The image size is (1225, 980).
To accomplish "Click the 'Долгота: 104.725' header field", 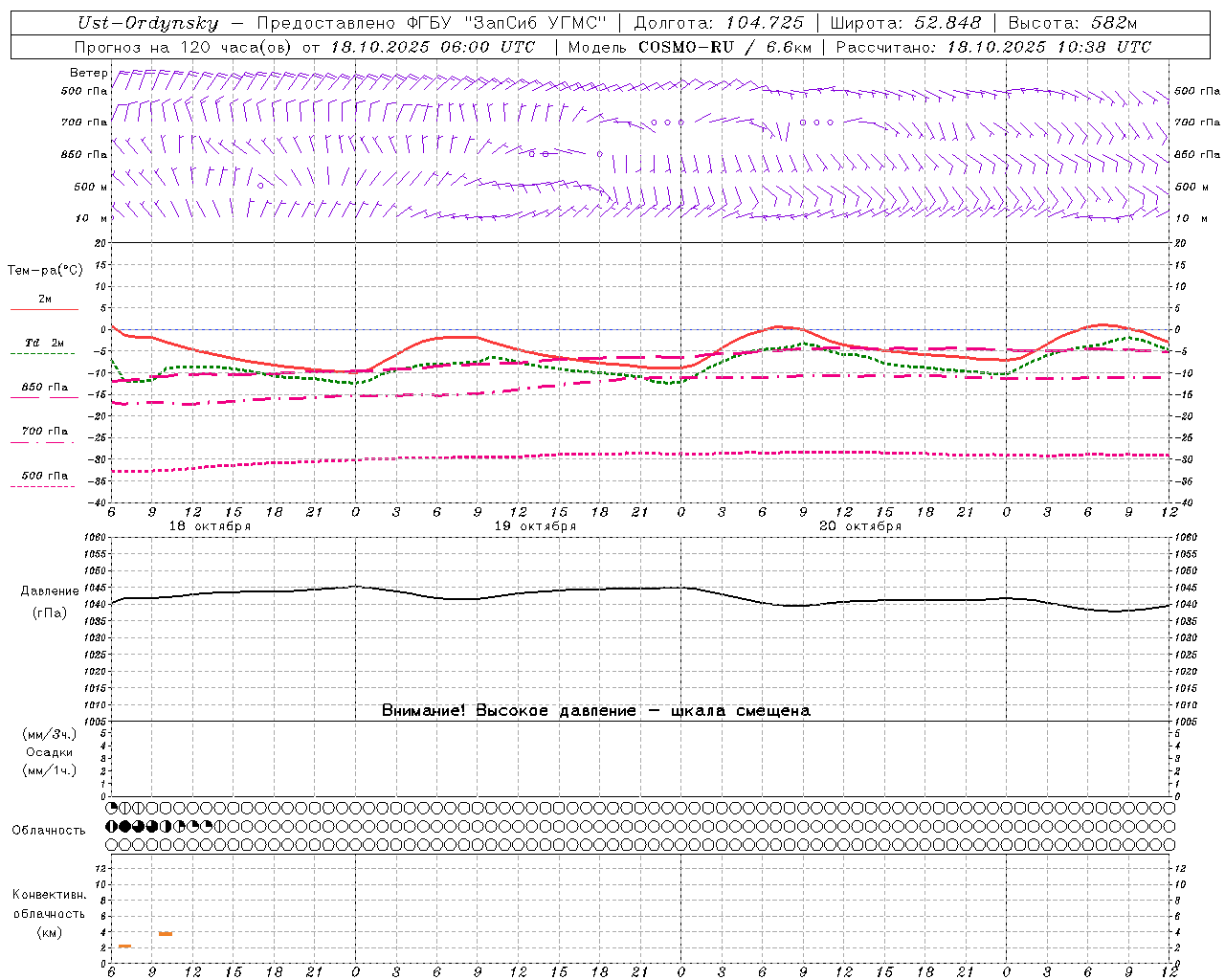I will [x=718, y=24].
